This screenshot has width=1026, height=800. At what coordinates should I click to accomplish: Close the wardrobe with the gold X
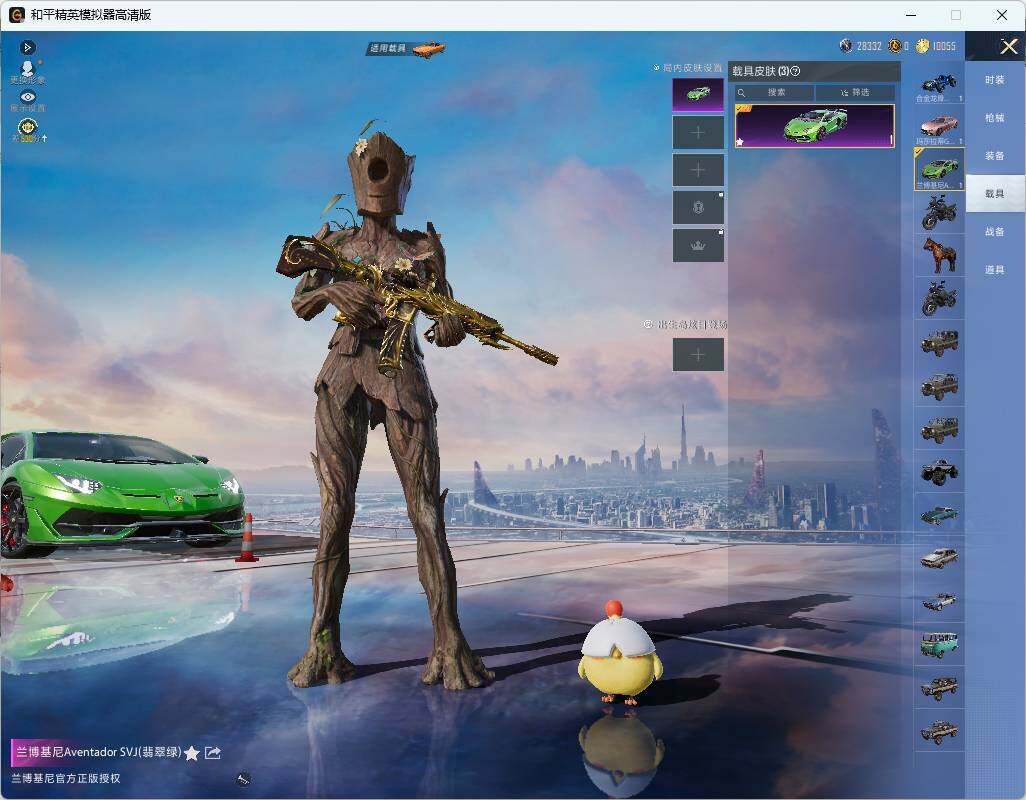[1008, 46]
